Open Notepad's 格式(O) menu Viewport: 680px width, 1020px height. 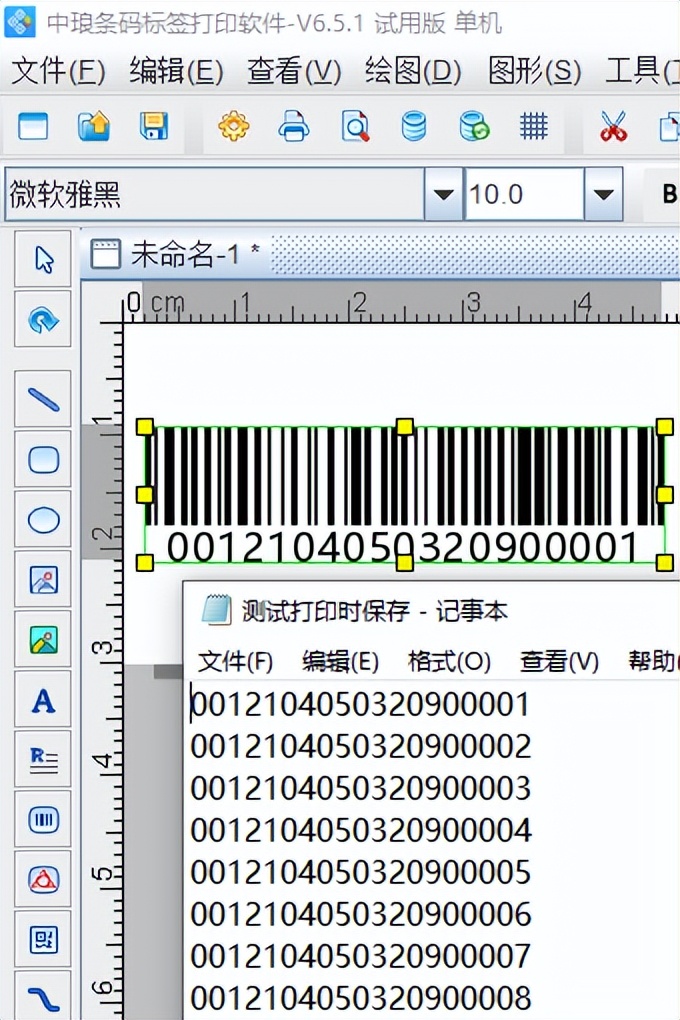449,662
